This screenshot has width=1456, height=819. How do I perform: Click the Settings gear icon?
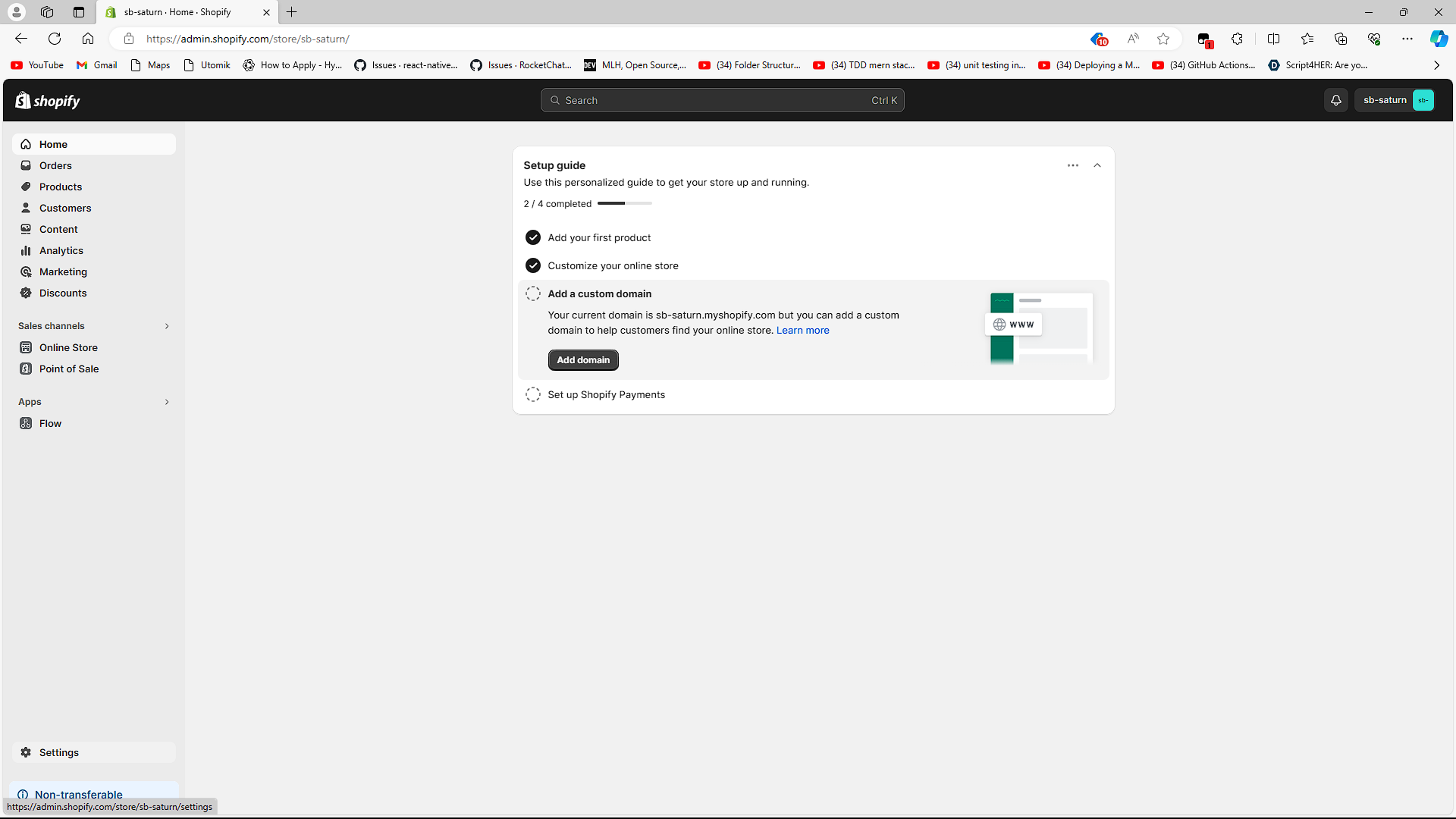(26, 752)
